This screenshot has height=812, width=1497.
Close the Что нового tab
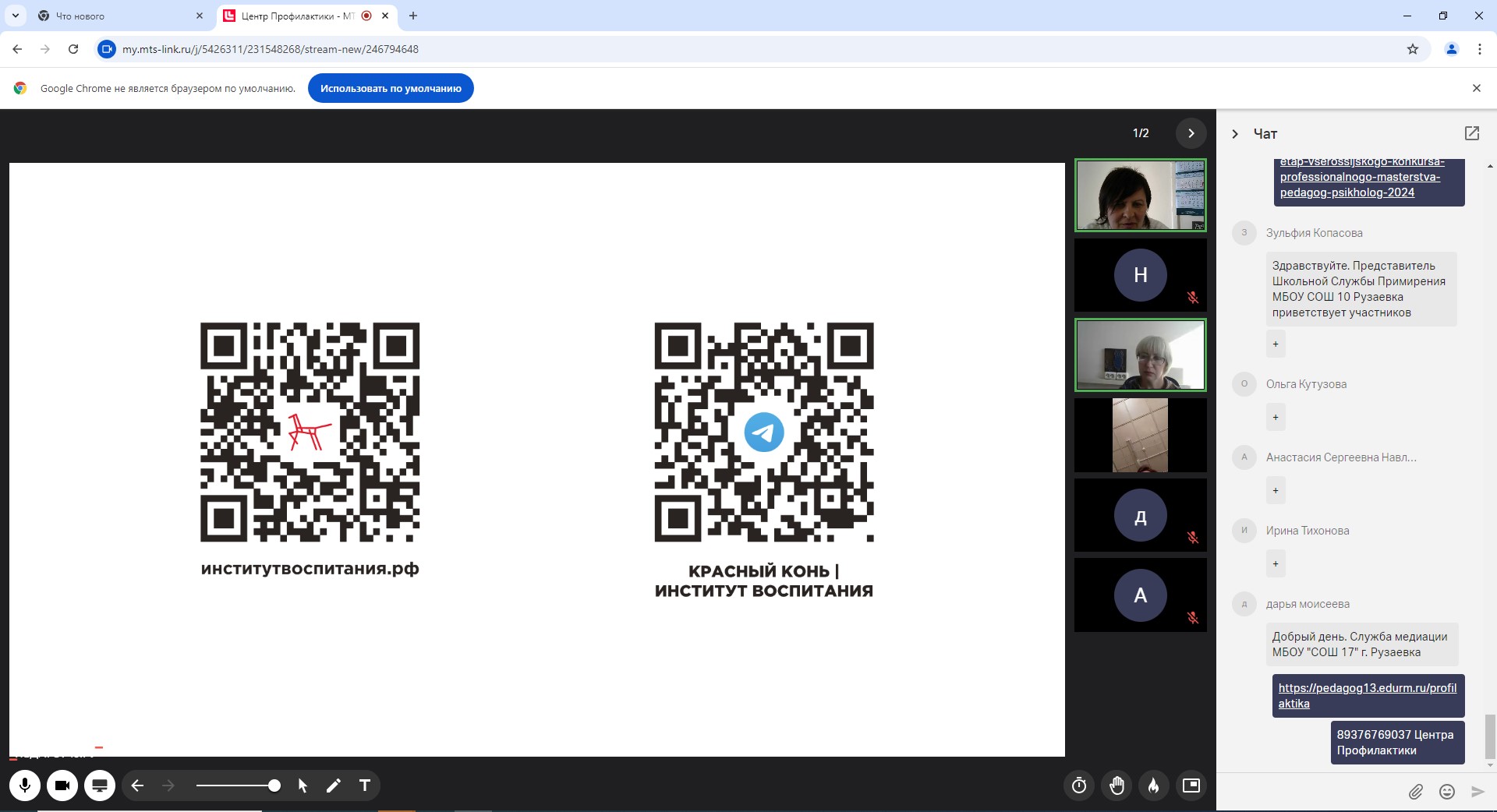click(x=200, y=16)
